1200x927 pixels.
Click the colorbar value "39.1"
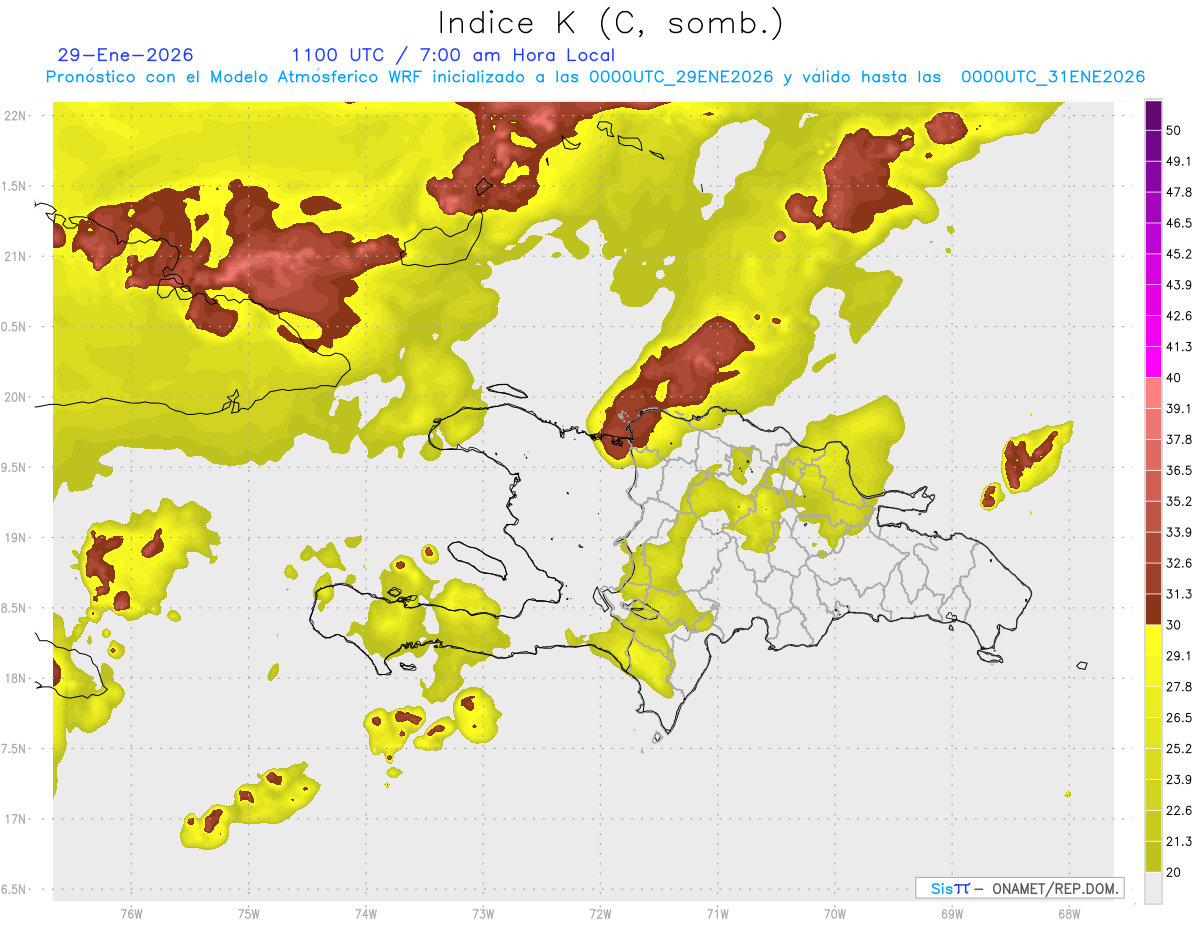click(1179, 408)
